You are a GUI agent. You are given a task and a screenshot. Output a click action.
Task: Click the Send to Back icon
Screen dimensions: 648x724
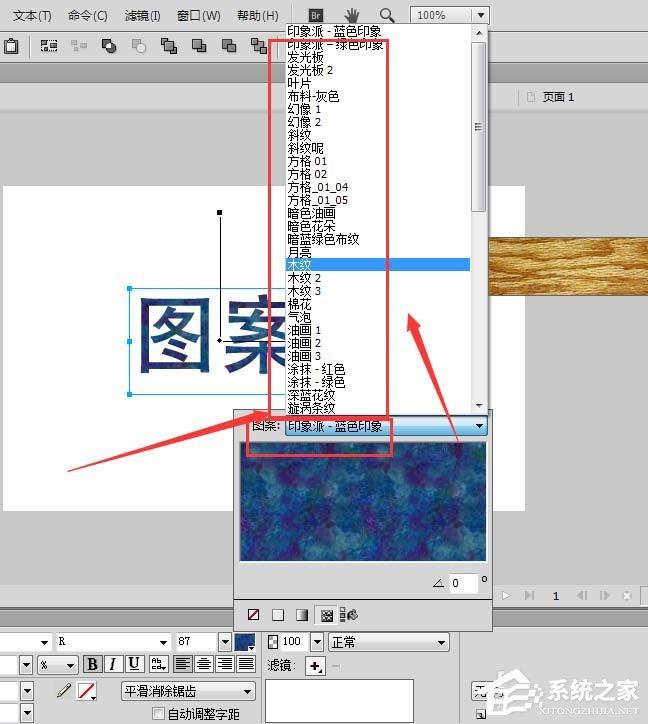(259, 46)
